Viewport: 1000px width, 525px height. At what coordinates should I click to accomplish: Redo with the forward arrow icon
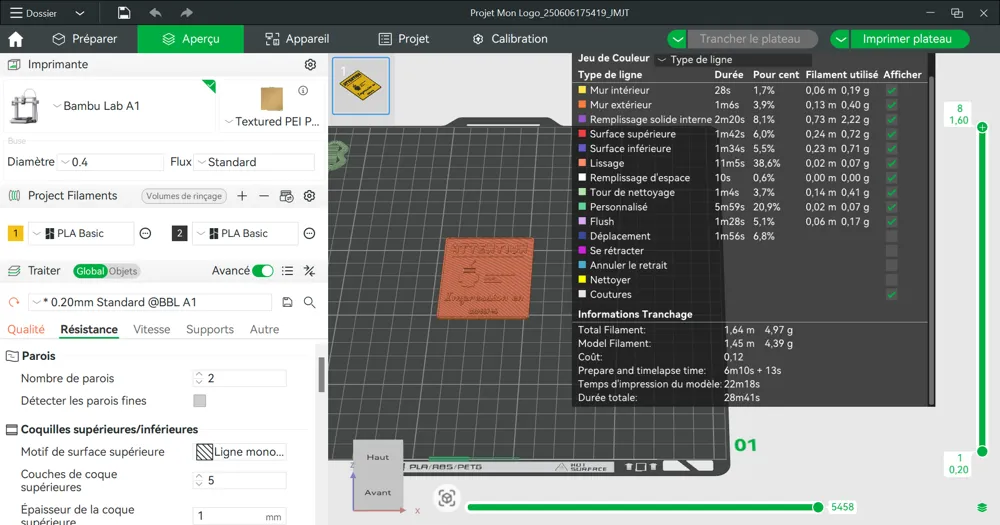coord(186,13)
